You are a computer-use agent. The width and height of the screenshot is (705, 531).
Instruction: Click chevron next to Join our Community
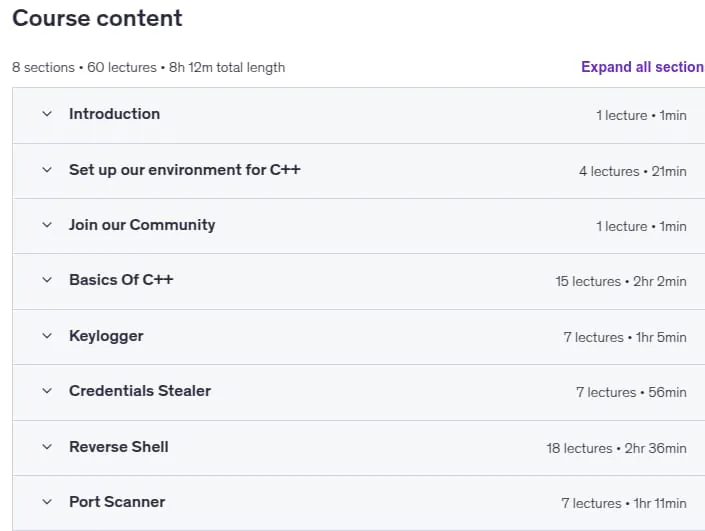point(47,225)
